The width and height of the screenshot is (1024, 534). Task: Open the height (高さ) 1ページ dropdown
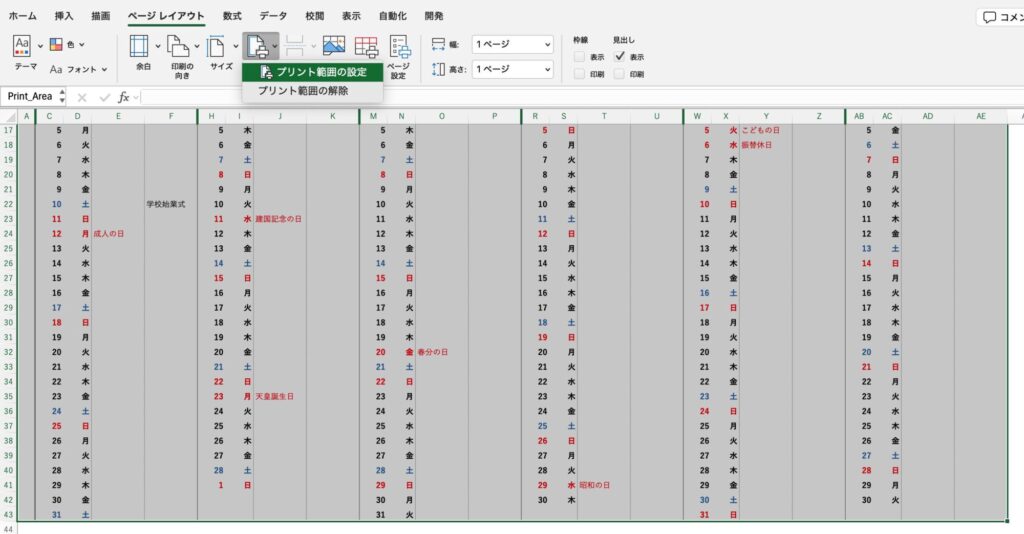pyautogui.click(x=513, y=70)
